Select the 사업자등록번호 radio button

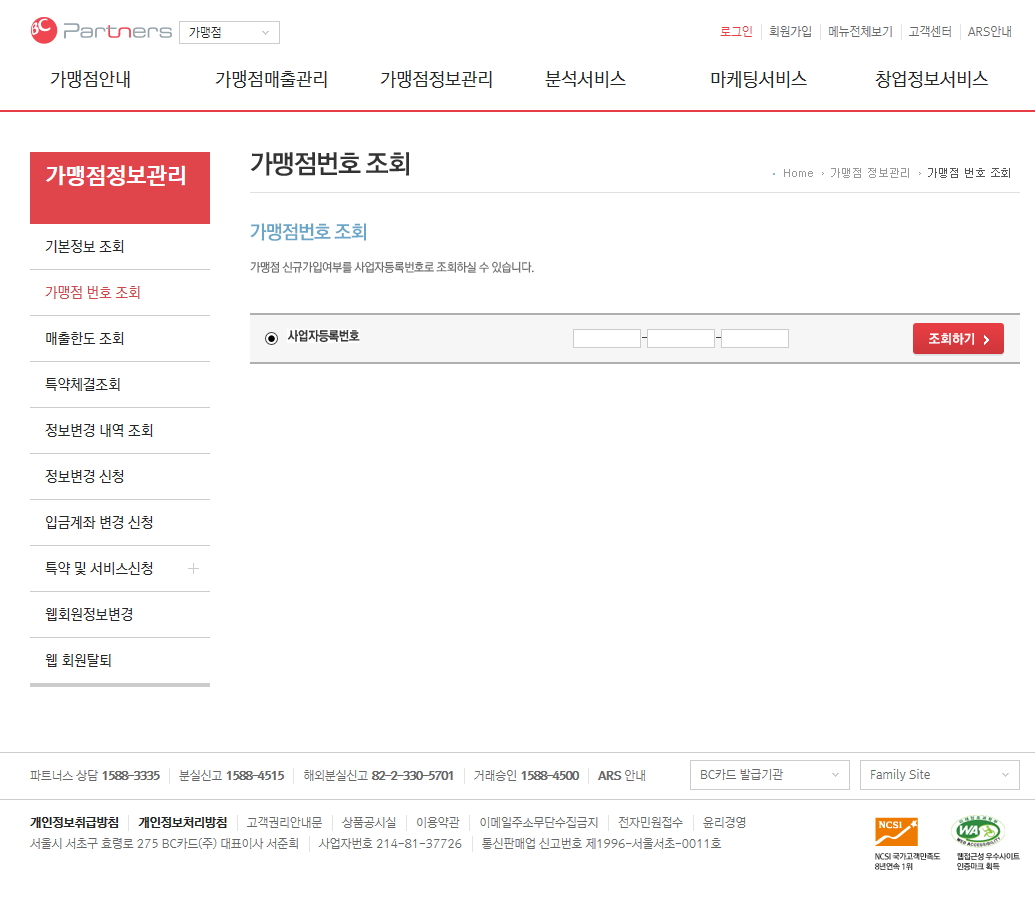(x=271, y=338)
